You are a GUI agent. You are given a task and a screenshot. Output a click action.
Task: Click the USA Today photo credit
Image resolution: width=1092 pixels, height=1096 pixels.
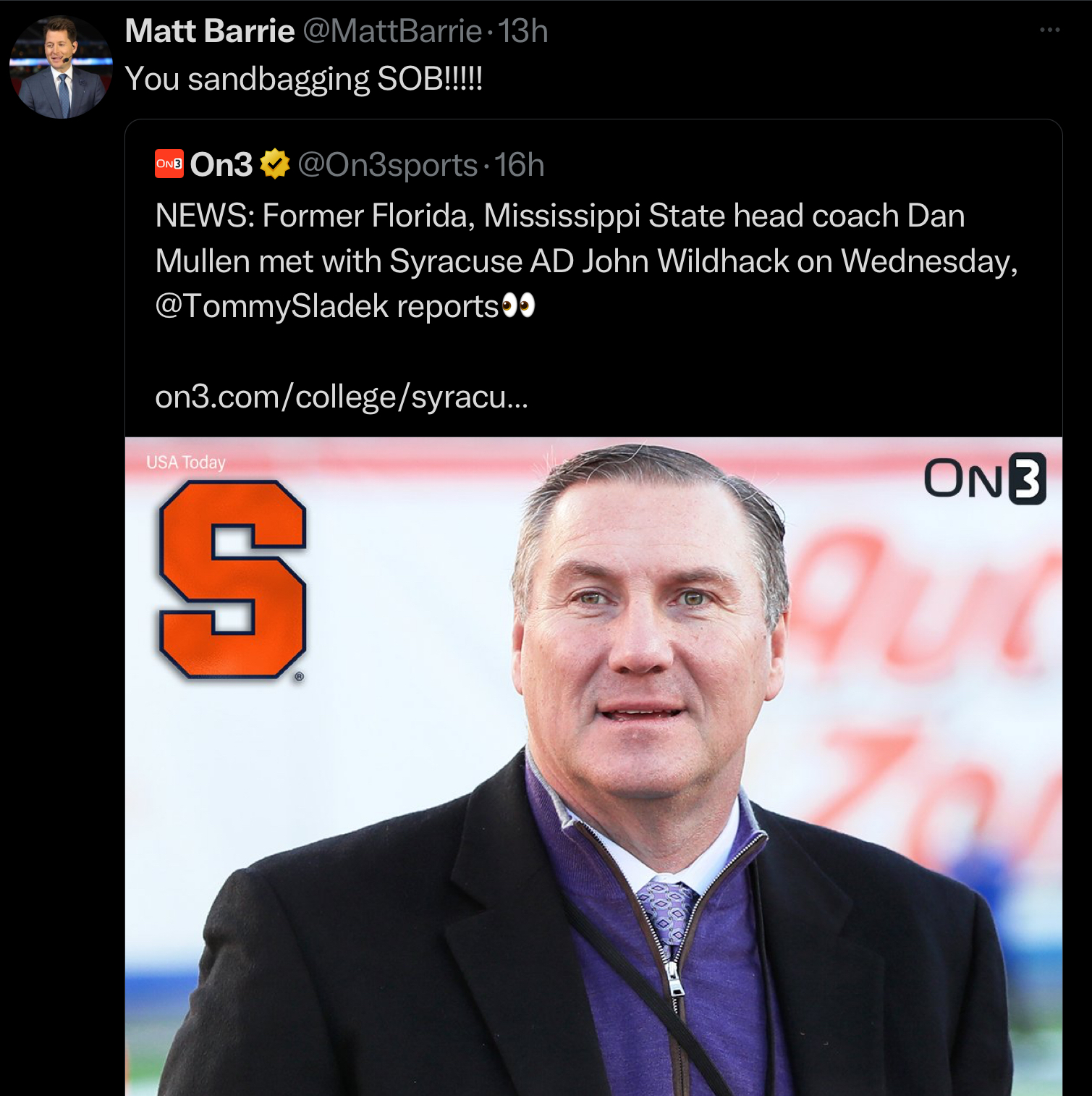[x=186, y=462]
